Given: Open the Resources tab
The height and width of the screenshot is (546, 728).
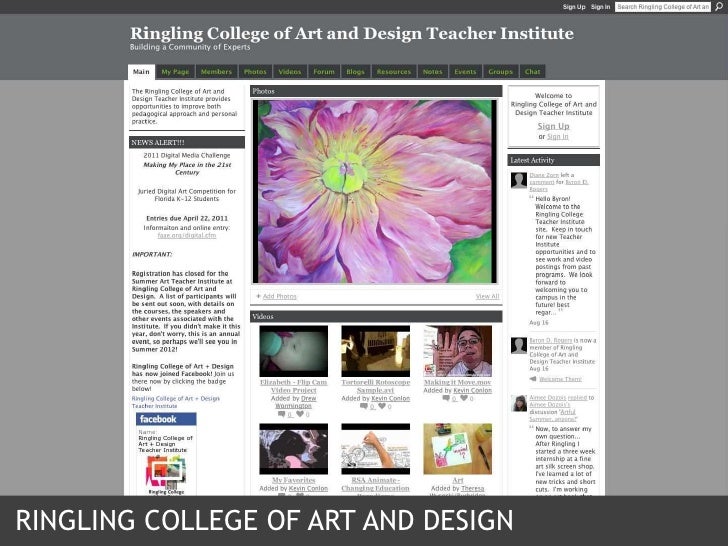Looking at the screenshot, I should pos(394,72).
